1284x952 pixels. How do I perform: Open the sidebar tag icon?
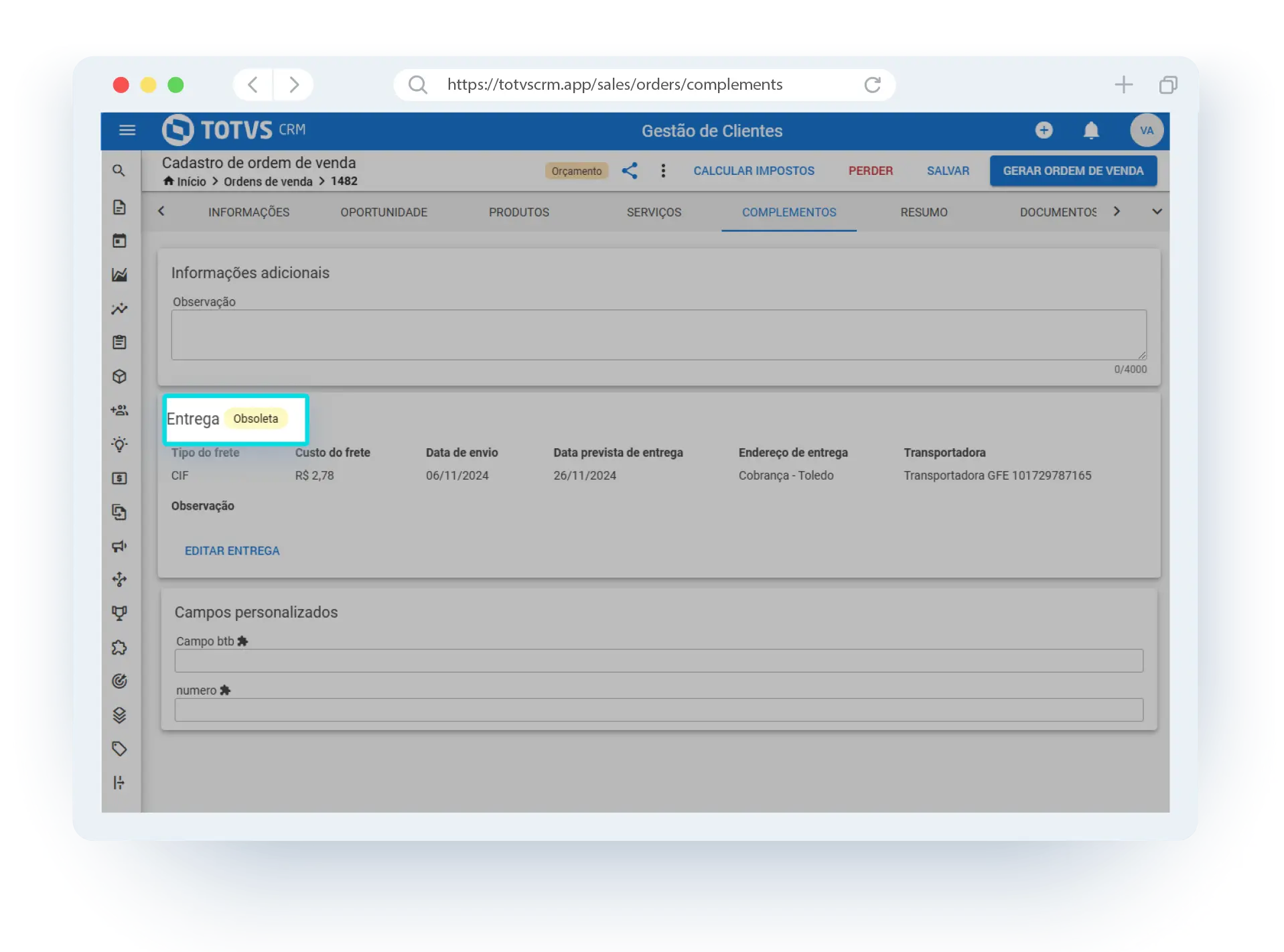tap(119, 749)
